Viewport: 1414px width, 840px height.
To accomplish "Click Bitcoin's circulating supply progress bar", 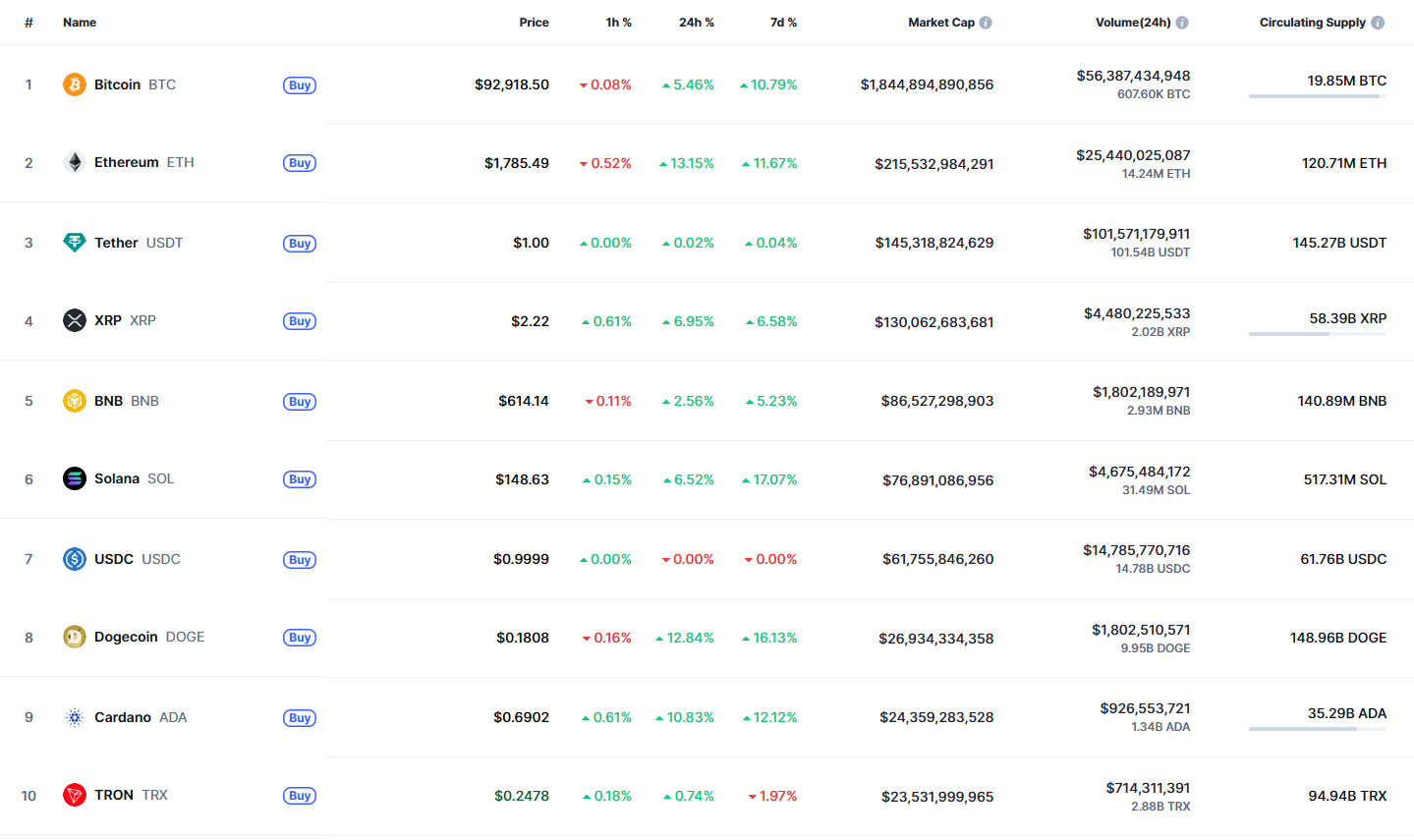I will click(x=1318, y=96).
